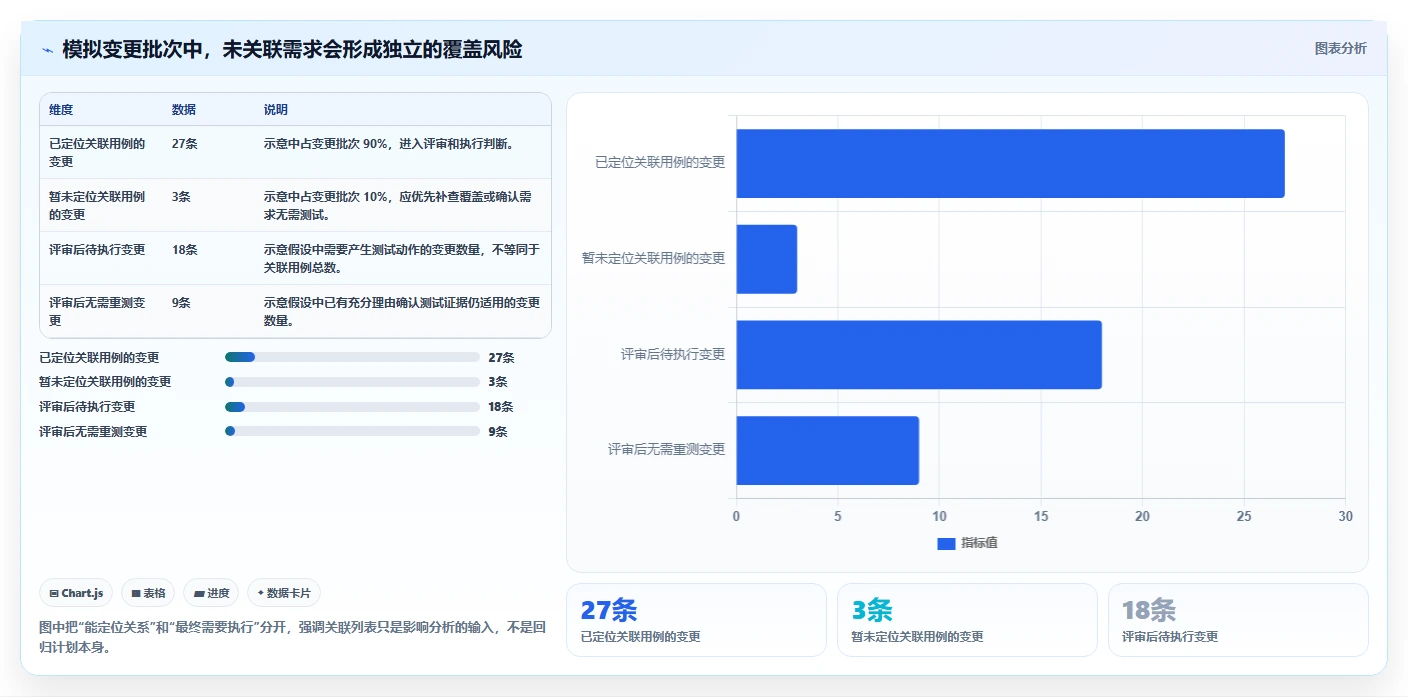Click the chart bar for 暂未定位关联用例的变更
Screen dimensions: 1408x697
tap(767, 259)
